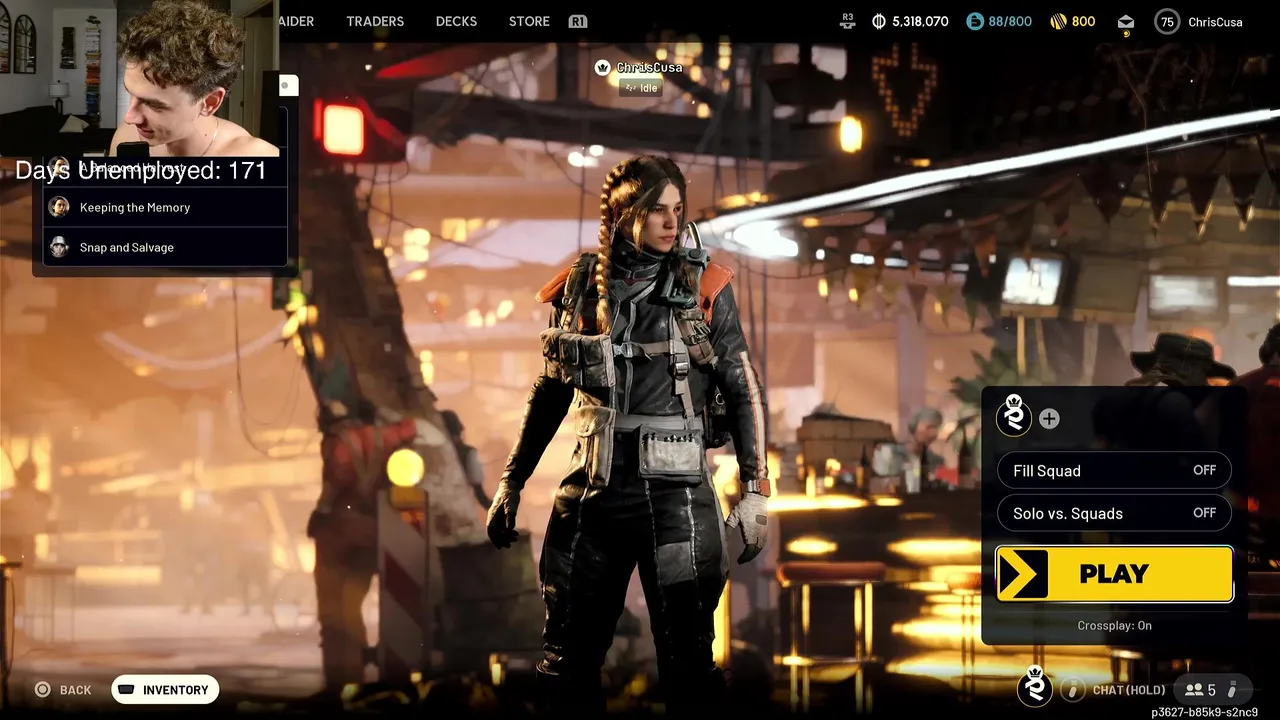Open the Store tab
Image resolution: width=1280 pixels, height=720 pixels.
tap(529, 21)
